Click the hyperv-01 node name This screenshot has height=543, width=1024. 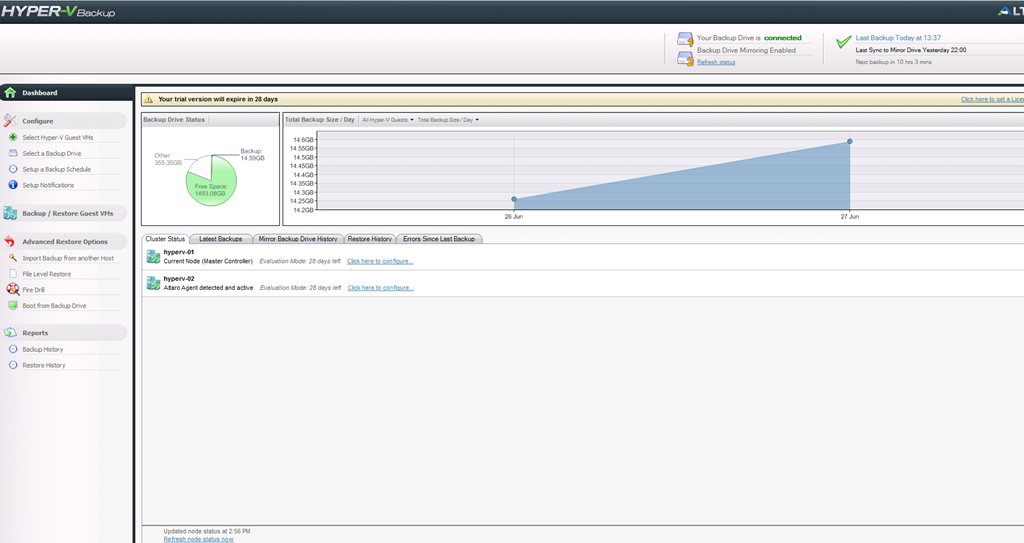(x=179, y=252)
